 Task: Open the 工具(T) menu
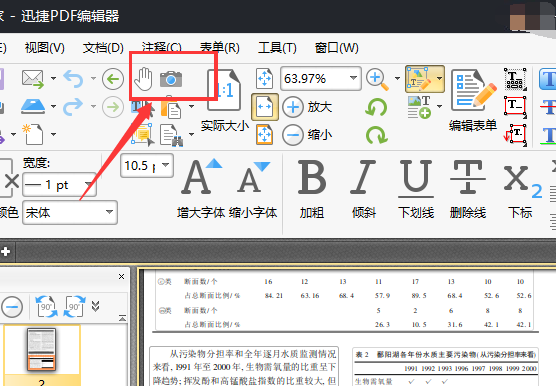(277, 48)
